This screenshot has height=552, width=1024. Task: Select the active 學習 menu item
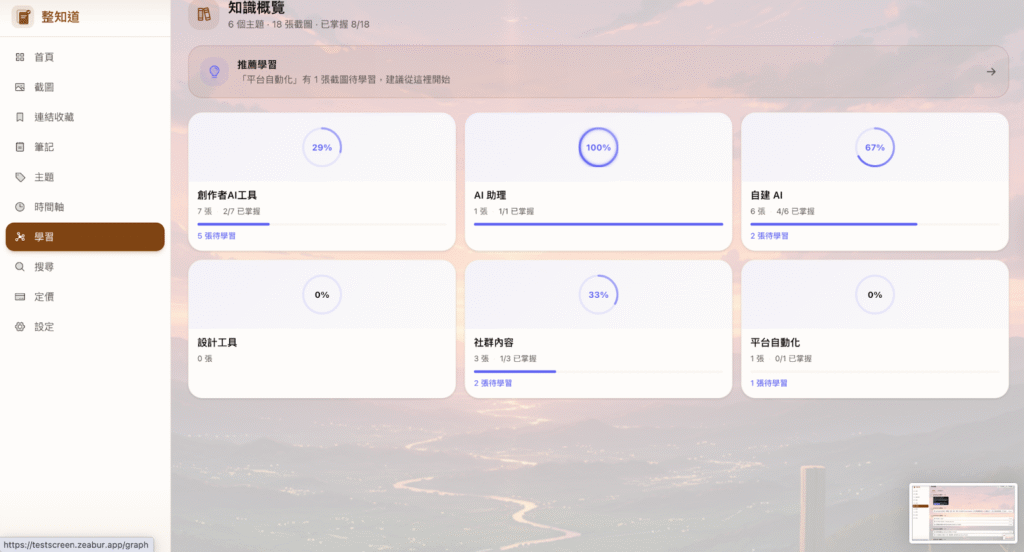coord(85,237)
